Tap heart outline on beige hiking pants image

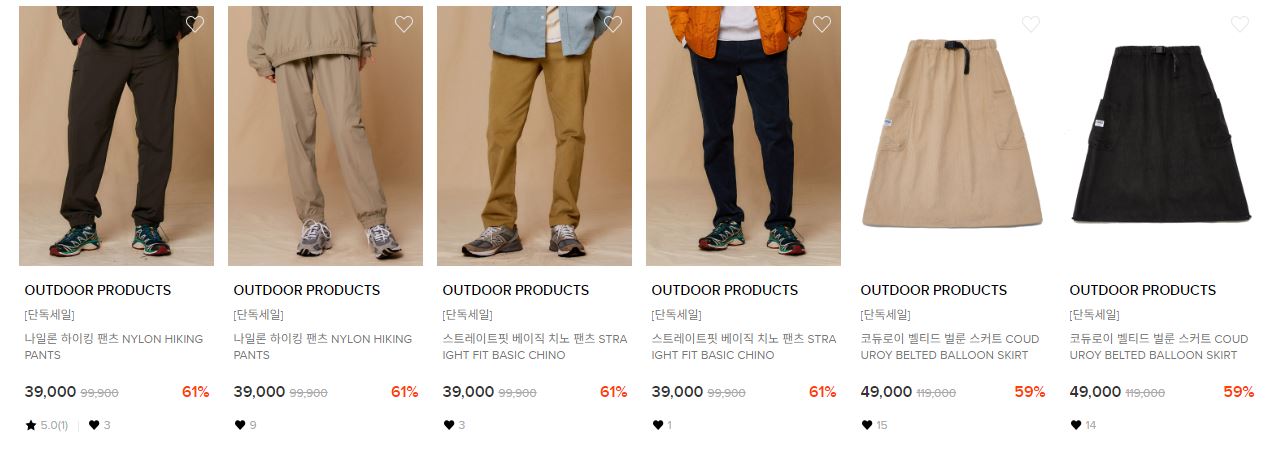click(404, 24)
